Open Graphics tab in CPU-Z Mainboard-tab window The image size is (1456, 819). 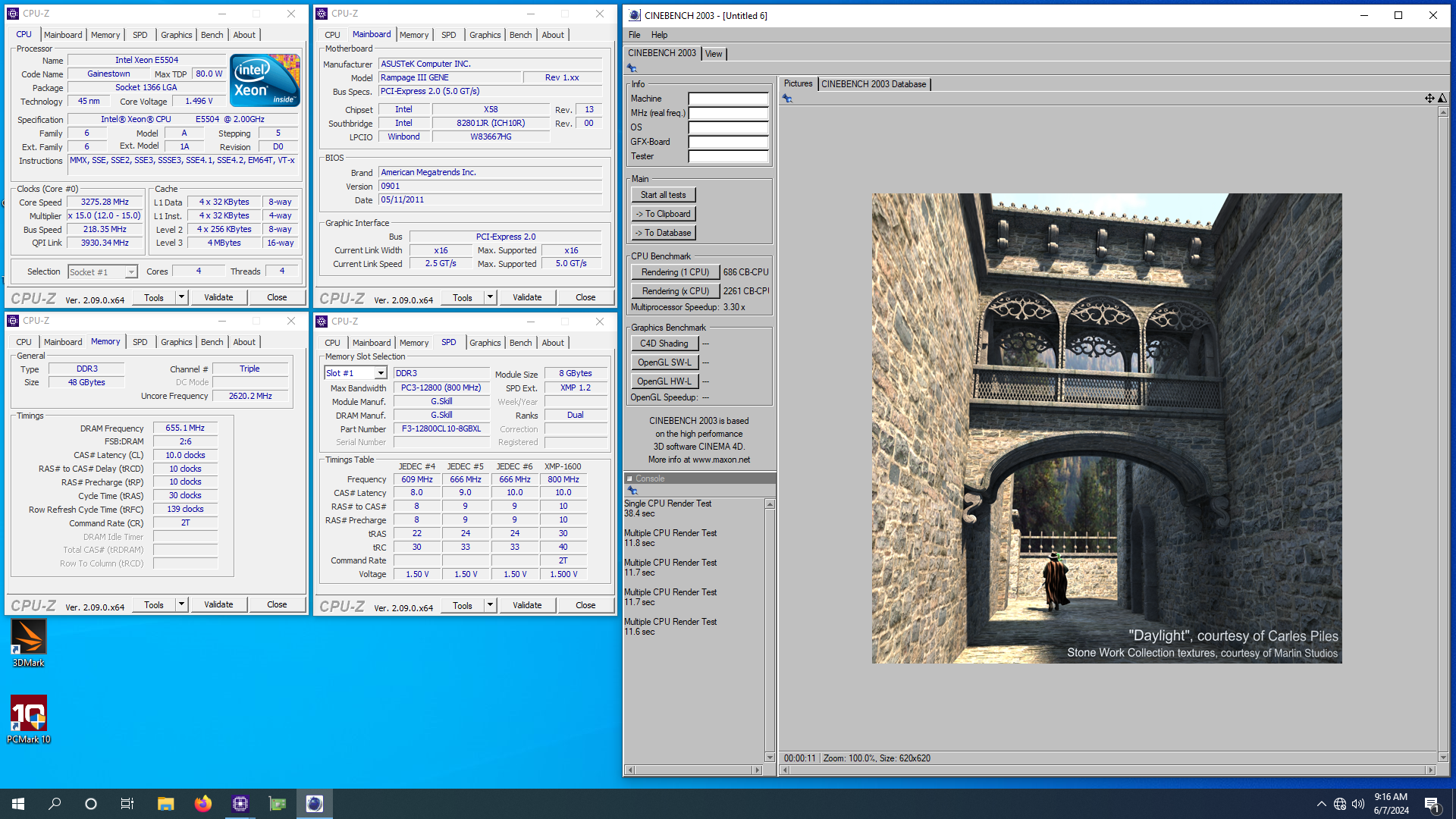485,35
